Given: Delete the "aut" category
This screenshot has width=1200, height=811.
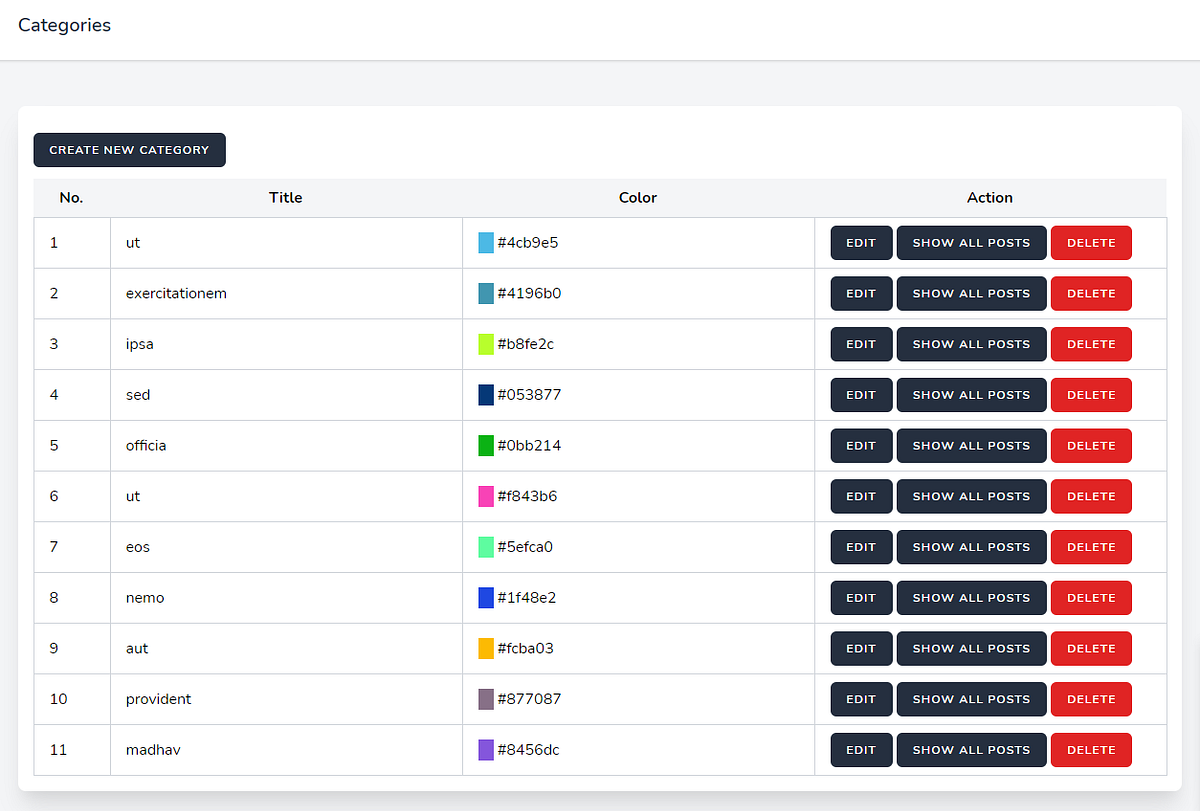Looking at the screenshot, I should (1091, 648).
